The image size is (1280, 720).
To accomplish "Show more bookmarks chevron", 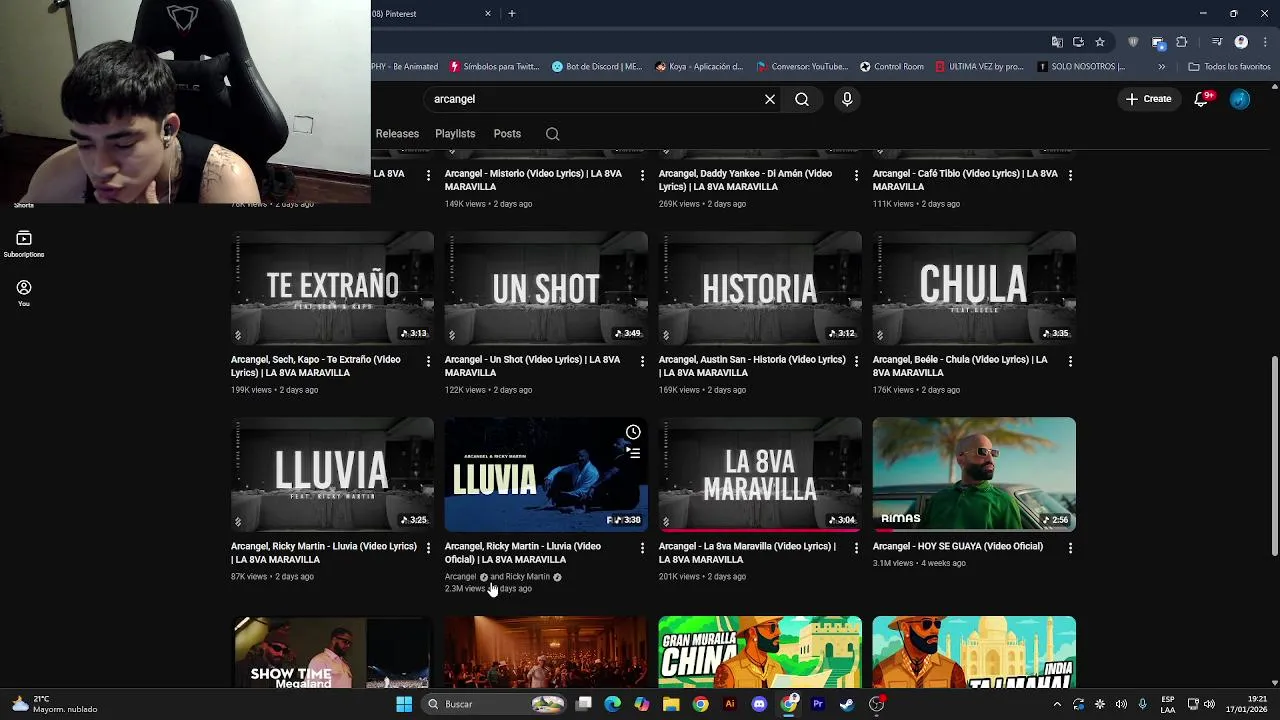I will tap(1161, 67).
